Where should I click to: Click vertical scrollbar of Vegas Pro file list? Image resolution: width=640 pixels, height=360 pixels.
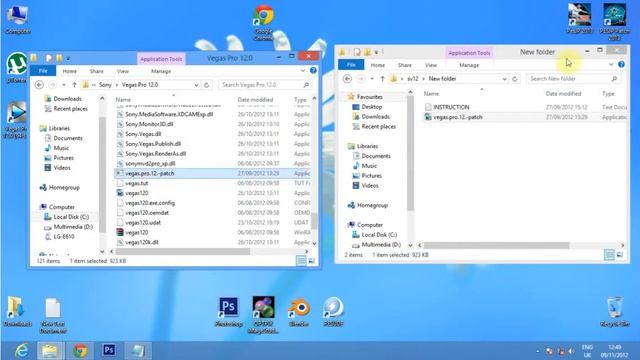[314, 220]
